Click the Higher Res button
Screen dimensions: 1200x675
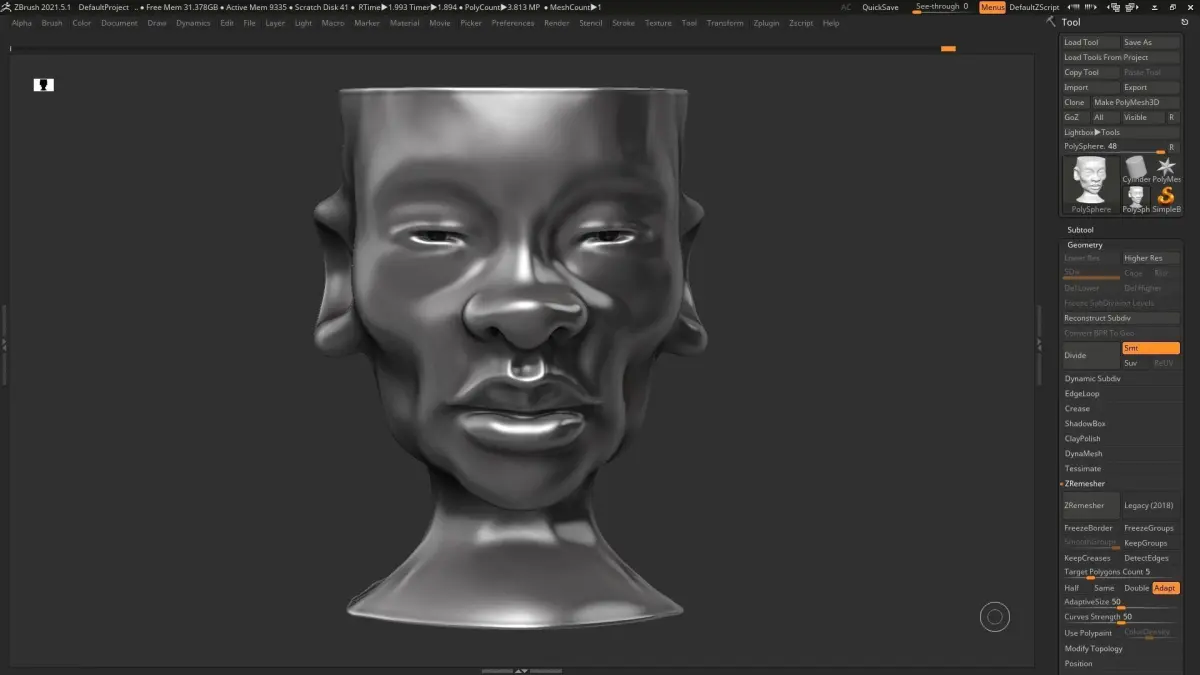coord(1150,258)
